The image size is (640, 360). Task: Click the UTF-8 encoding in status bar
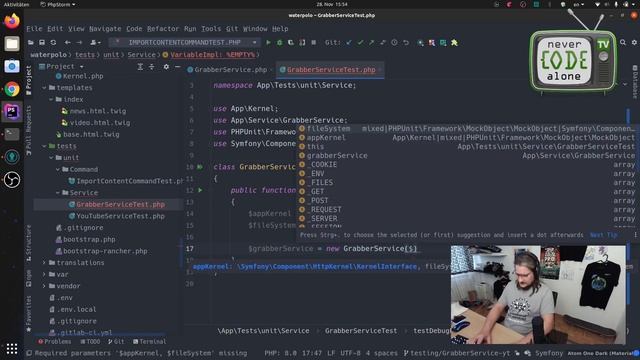[x=349, y=353]
